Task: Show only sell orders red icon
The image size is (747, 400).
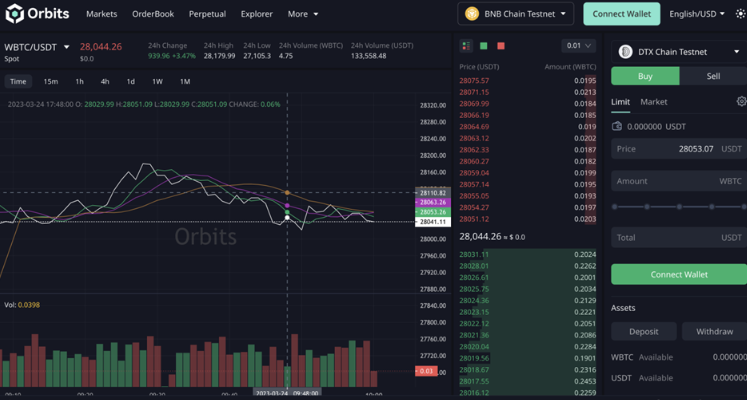Action: click(501, 46)
